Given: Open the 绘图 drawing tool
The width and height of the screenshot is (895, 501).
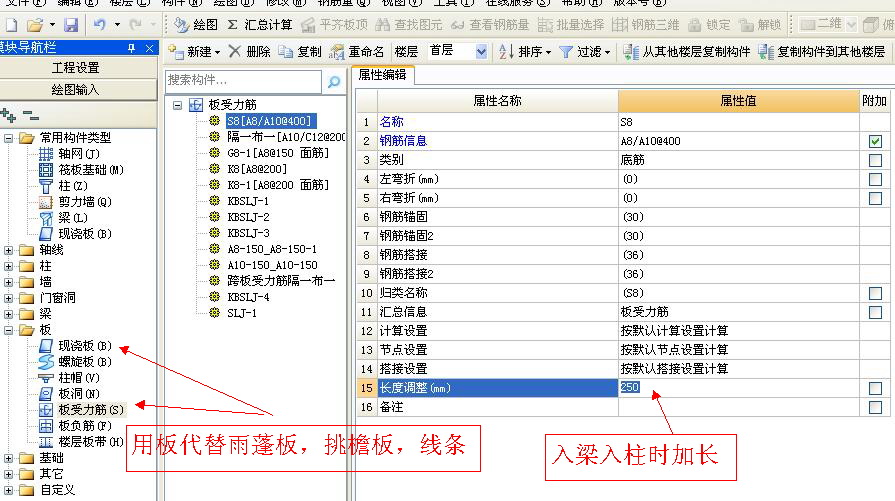Looking at the screenshot, I should 196,25.
